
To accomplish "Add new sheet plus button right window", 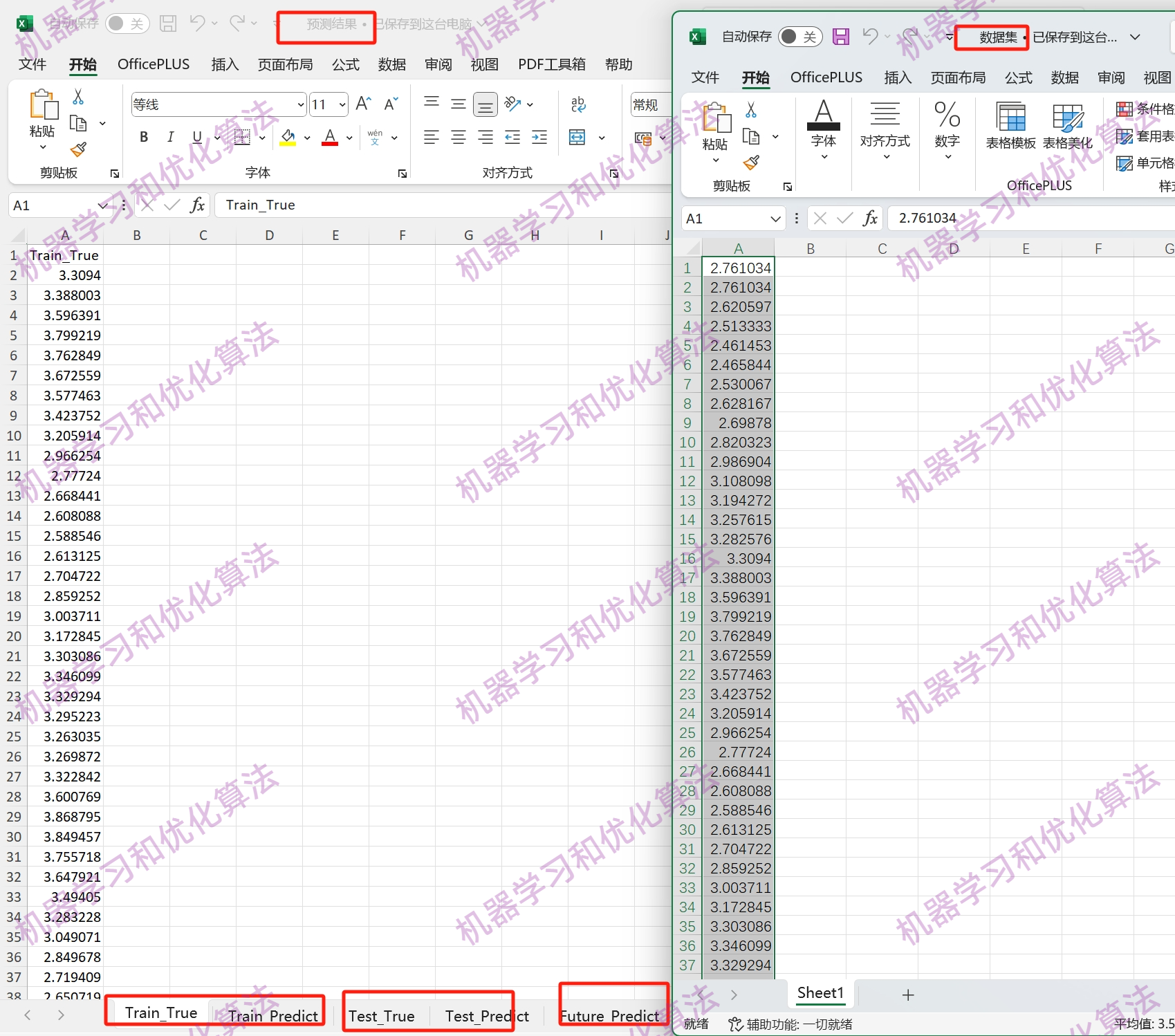I will [908, 995].
